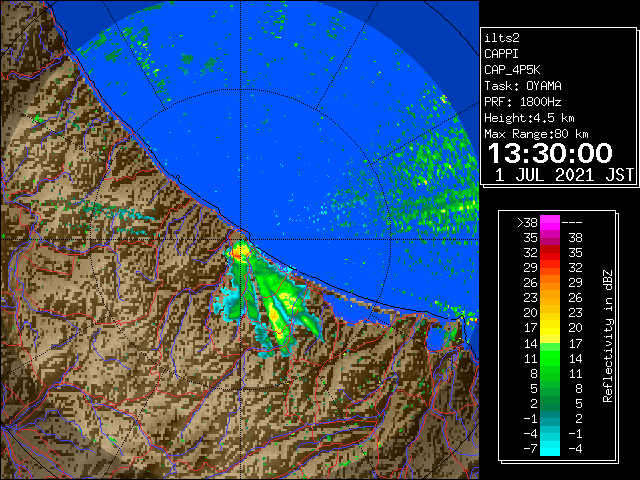
Task: Click the orange 26 legend color band
Action: tap(550, 283)
